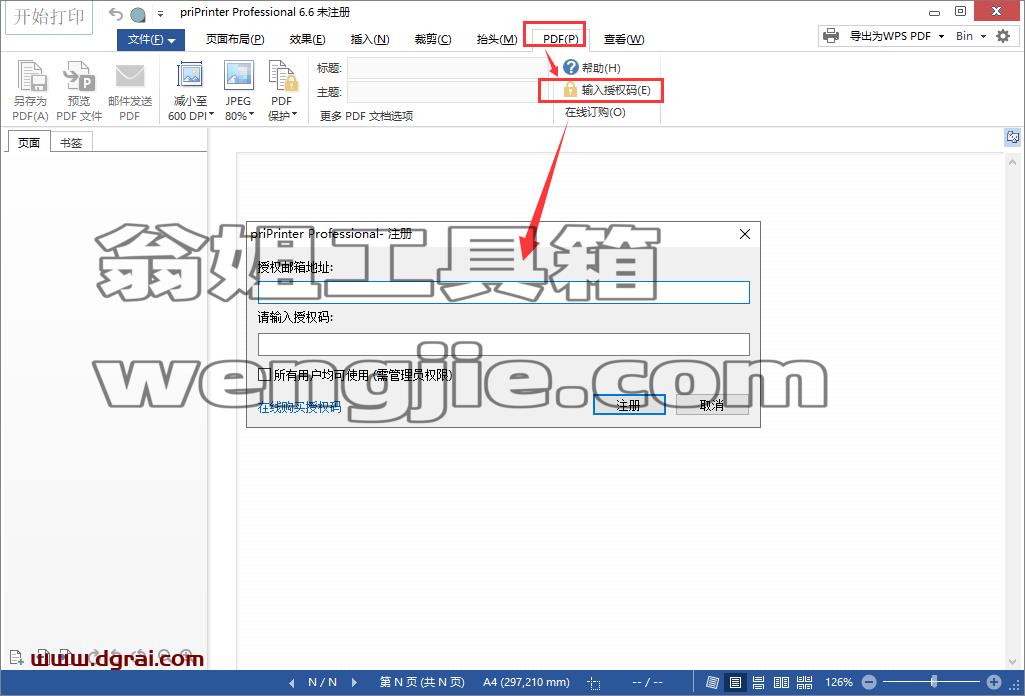Image resolution: width=1025 pixels, height=696 pixels.
Task: Click the zoom in plus button
Action: tap(994, 682)
